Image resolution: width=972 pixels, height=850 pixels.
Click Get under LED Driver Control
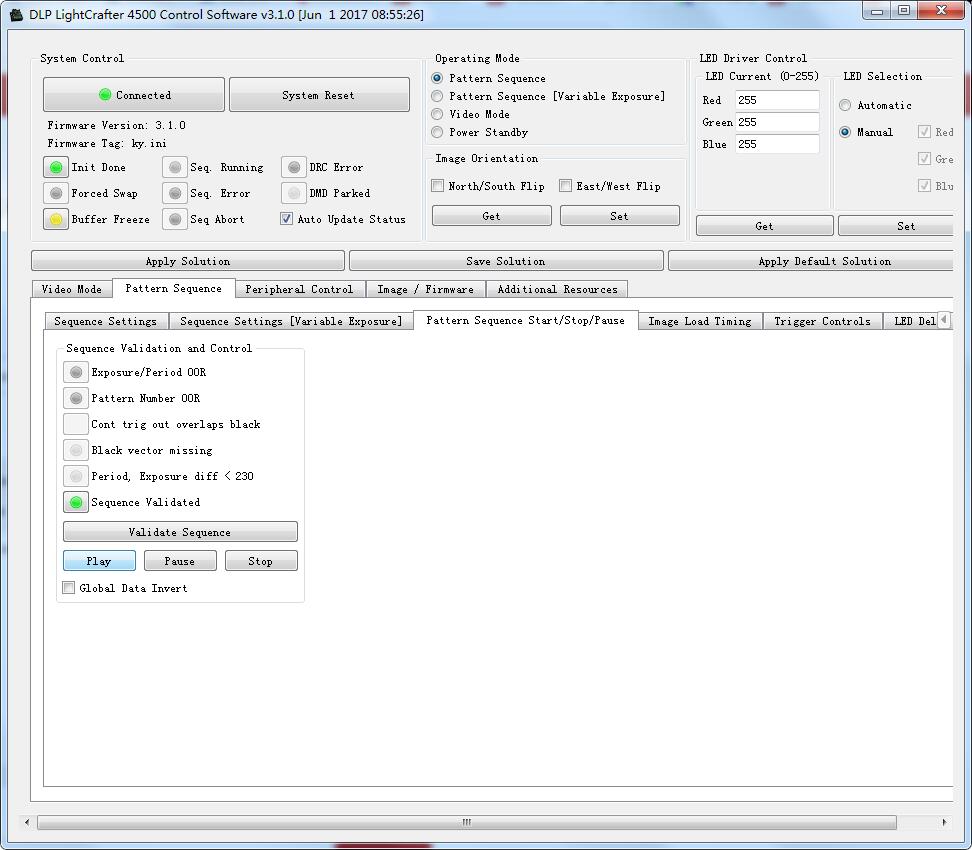pyautogui.click(x=764, y=226)
